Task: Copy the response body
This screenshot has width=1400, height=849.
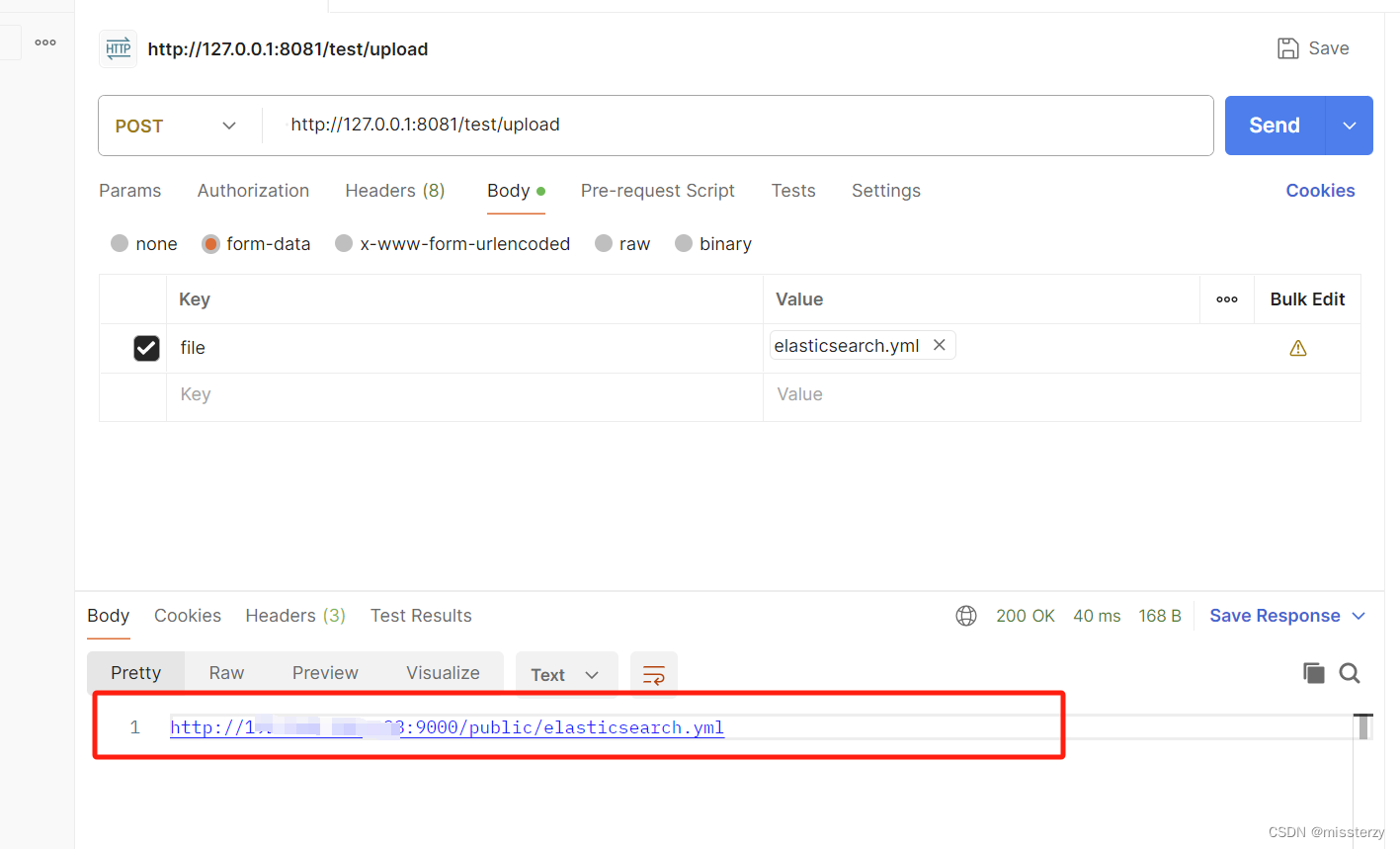Action: click(1314, 673)
